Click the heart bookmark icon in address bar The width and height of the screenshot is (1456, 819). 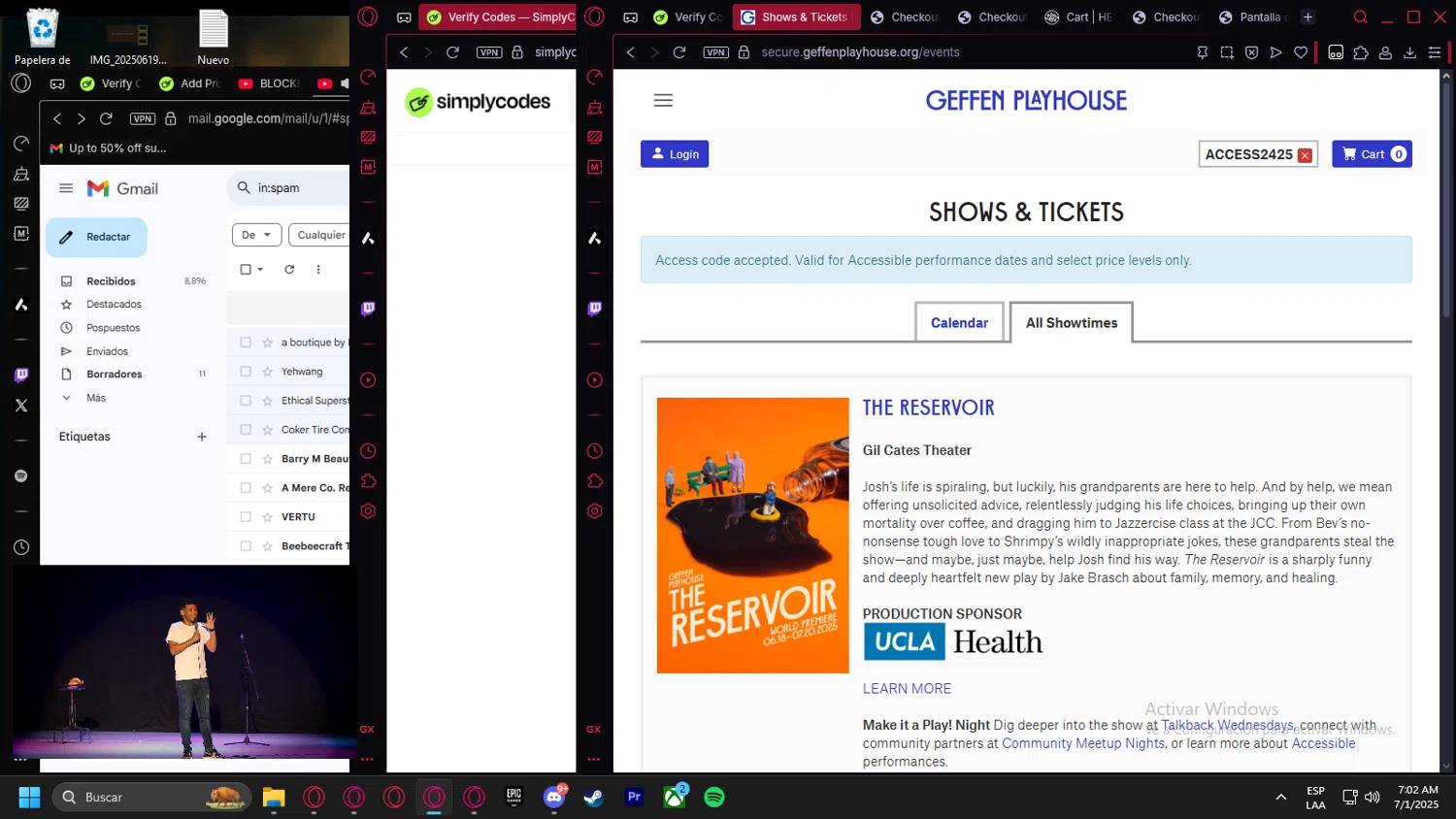[x=1301, y=52]
